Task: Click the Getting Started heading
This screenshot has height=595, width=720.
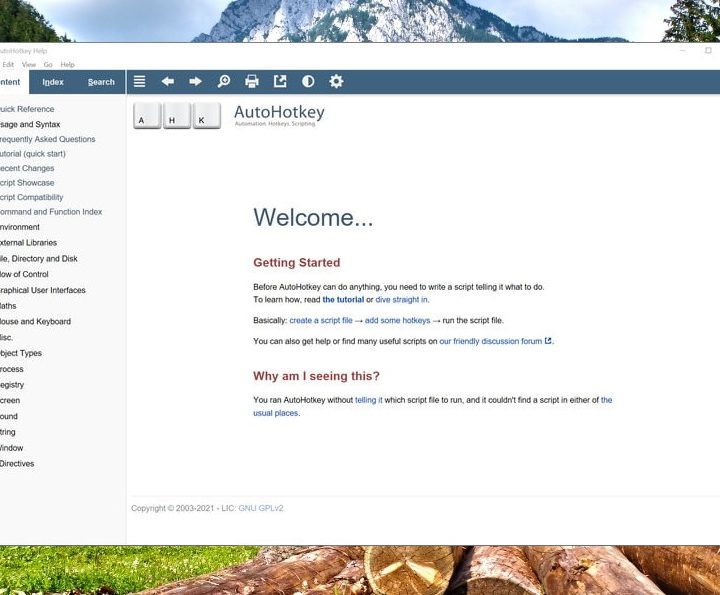Action: (x=297, y=263)
